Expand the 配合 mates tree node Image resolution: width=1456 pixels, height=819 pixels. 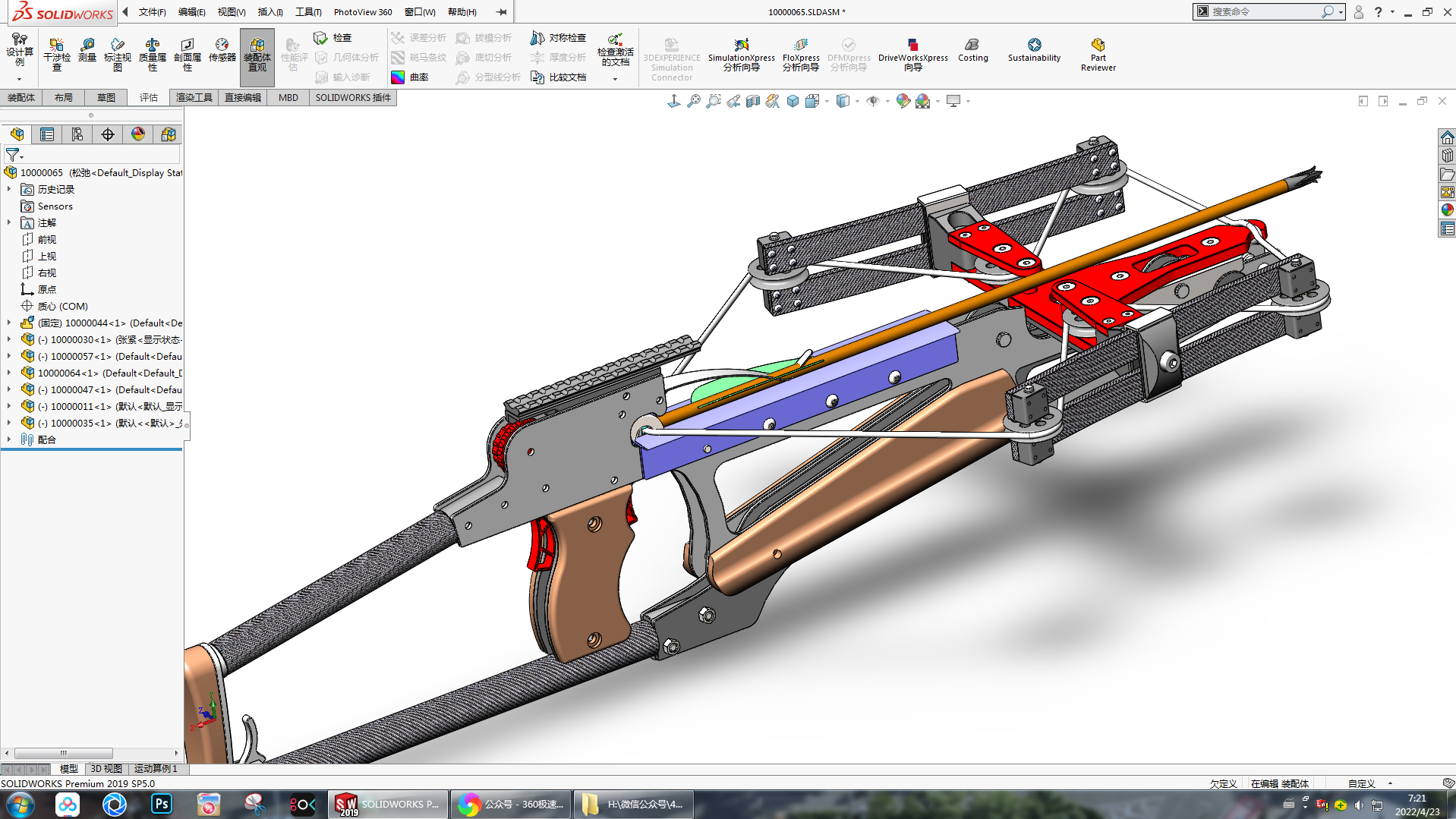click(9, 439)
